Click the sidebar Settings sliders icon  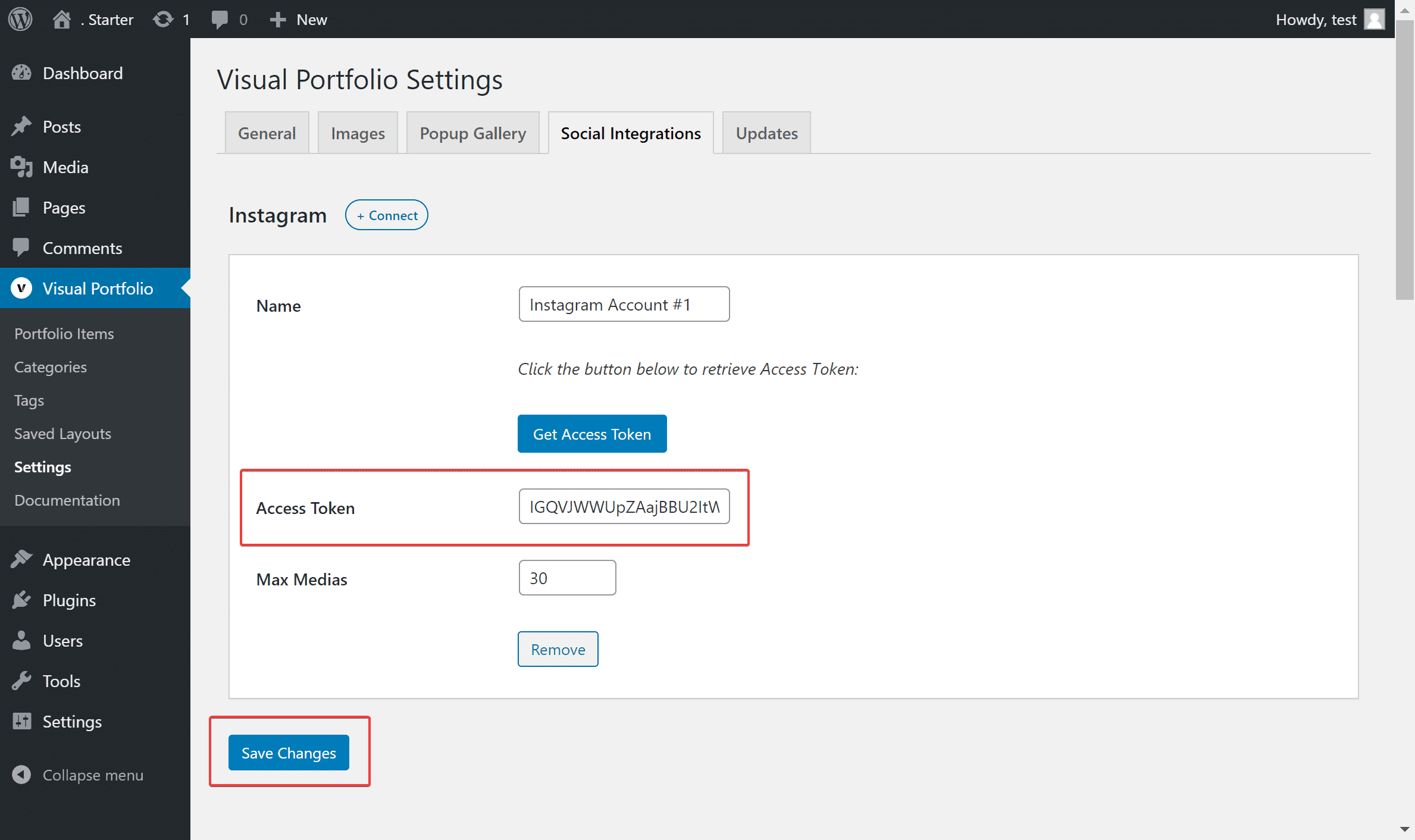tap(21, 721)
